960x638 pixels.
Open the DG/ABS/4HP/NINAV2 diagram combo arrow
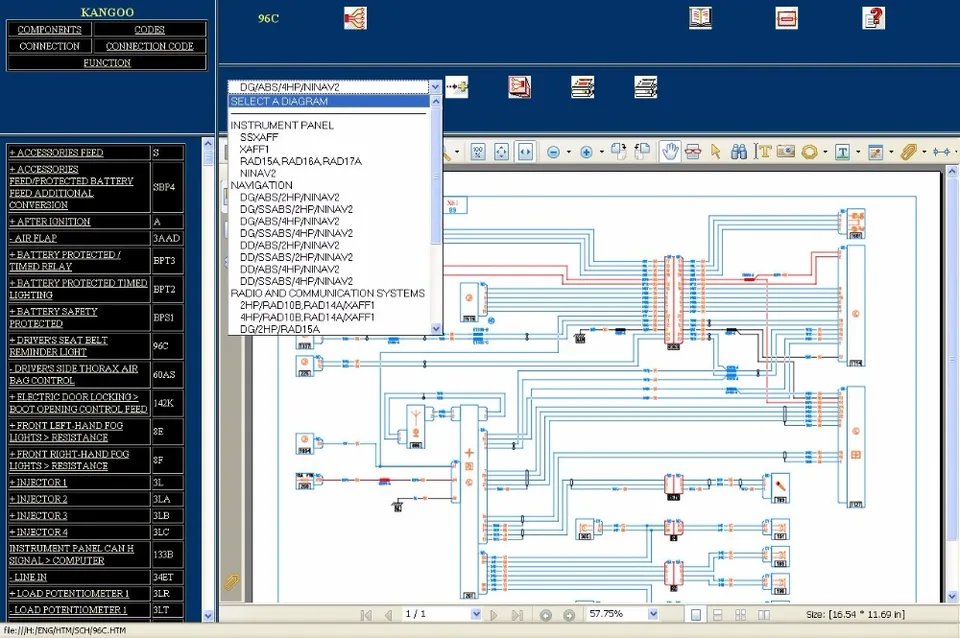pos(435,87)
